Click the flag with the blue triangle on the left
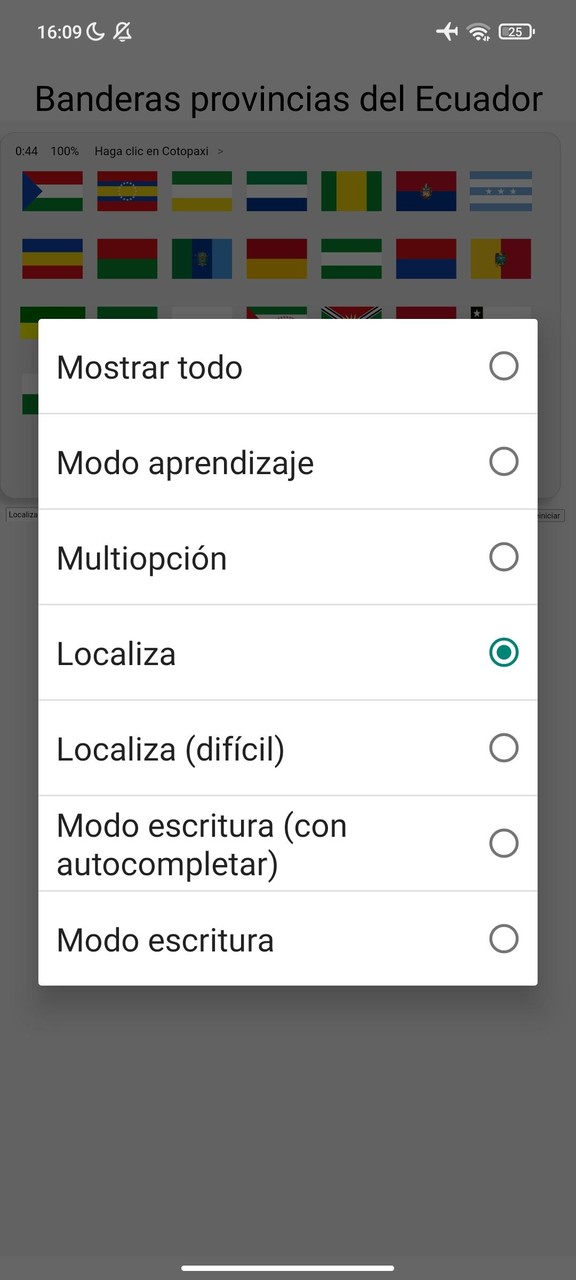The image size is (576, 1280). [52, 191]
